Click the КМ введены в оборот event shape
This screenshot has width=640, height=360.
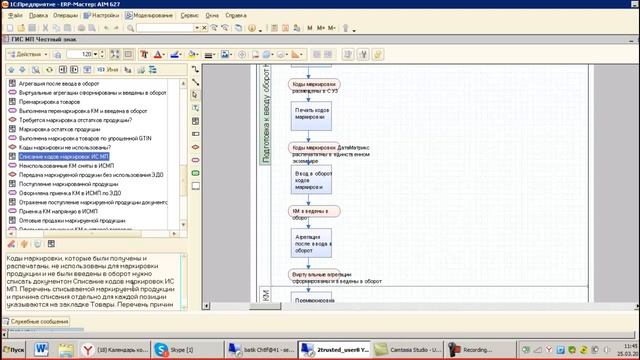[x=314, y=211]
